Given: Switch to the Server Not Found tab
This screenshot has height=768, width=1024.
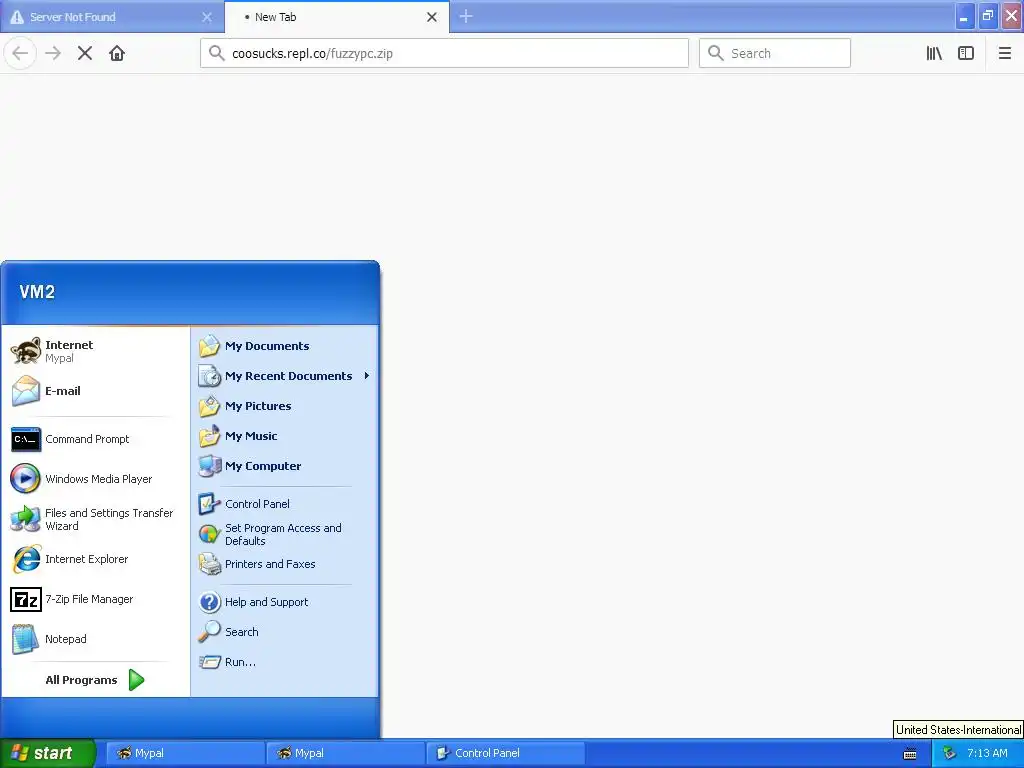Looking at the screenshot, I should pos(112,17).
